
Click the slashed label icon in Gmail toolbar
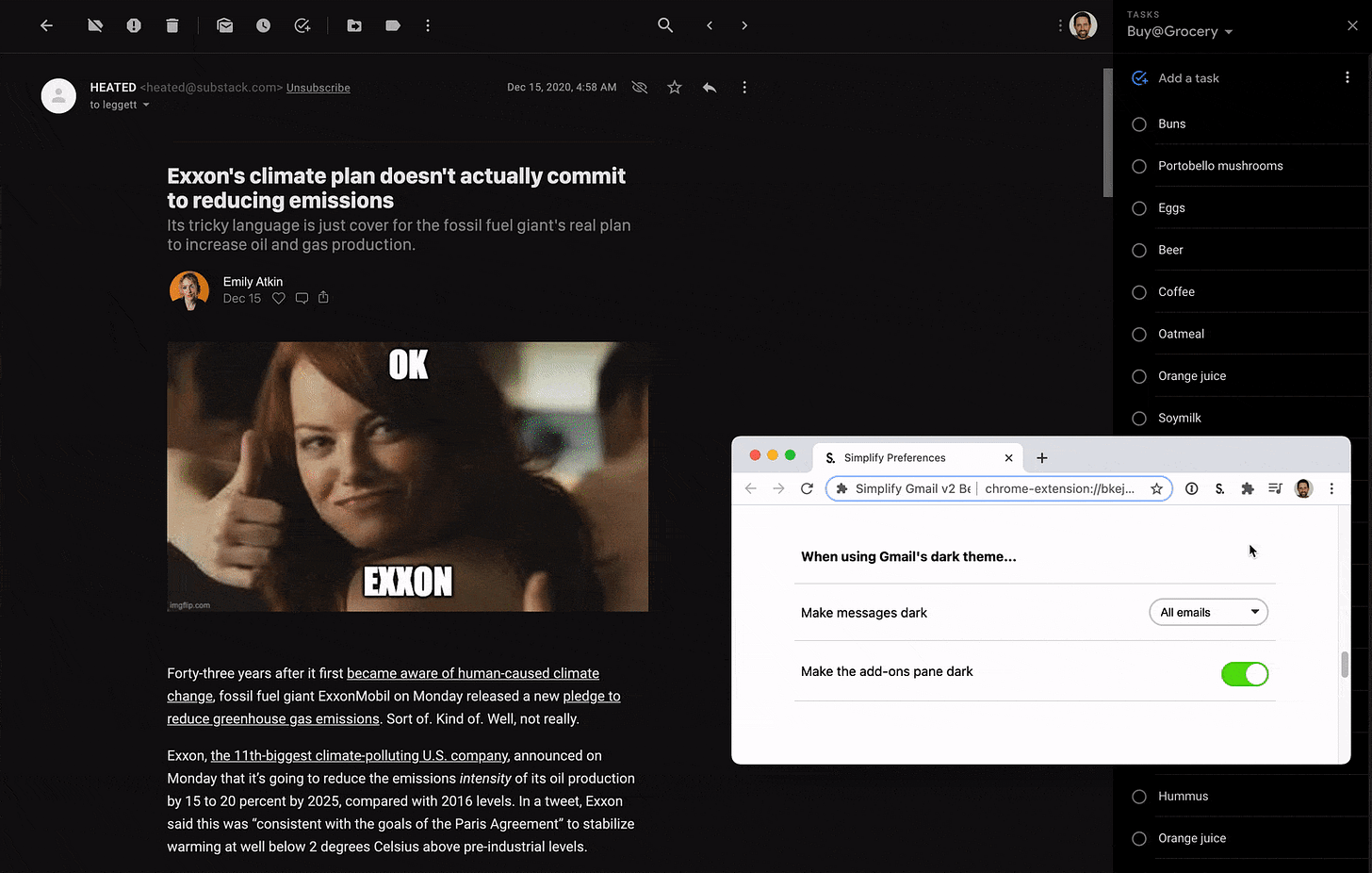[x=95, y=25]
